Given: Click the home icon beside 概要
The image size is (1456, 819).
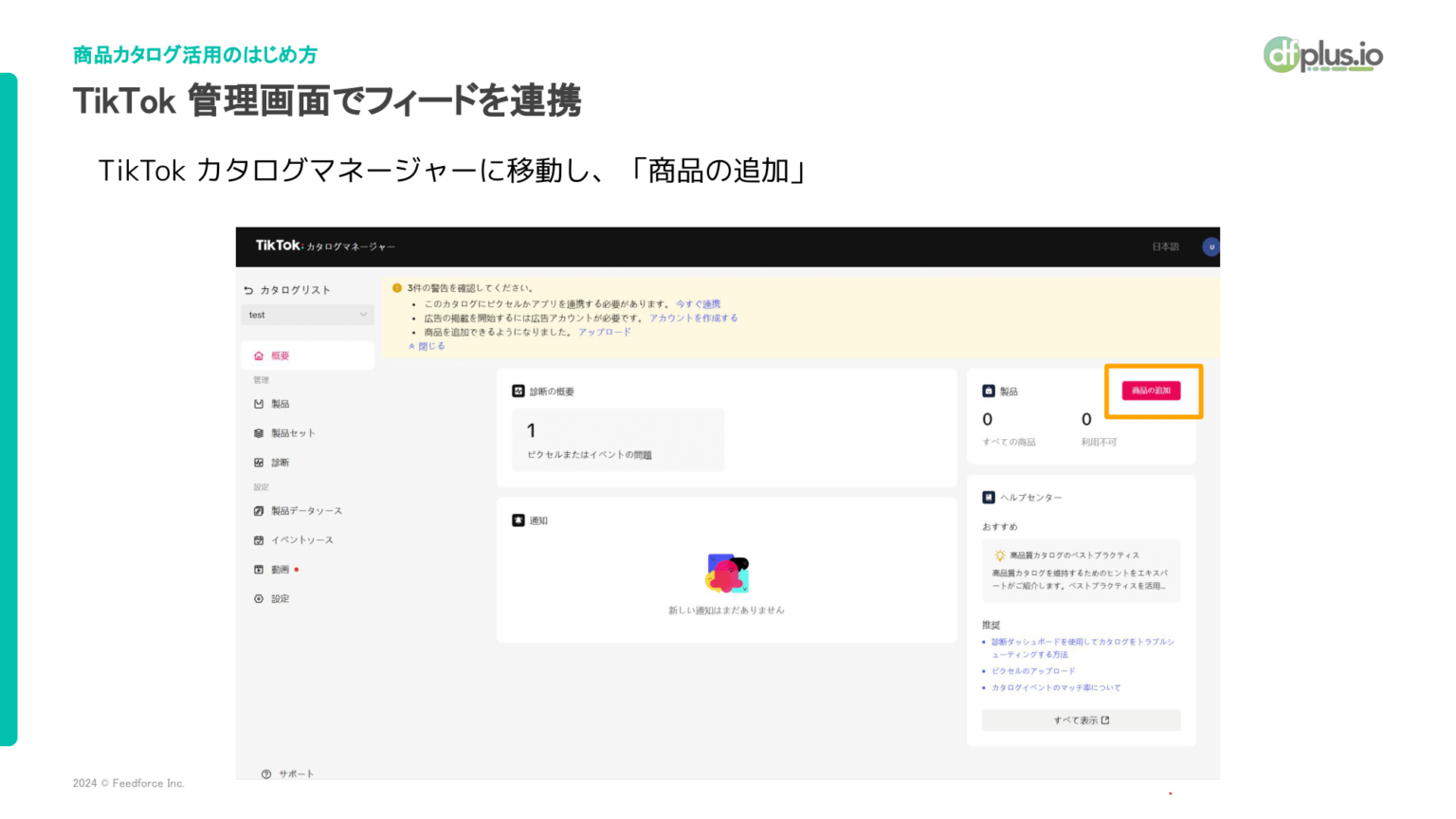Looking at the screenshot, I should click(259, 355).
